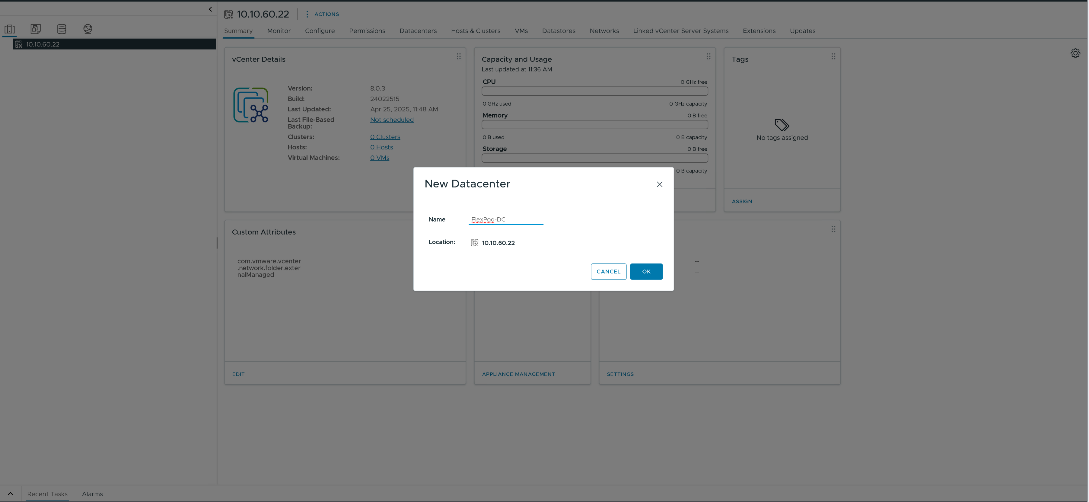The width and height of the screenshot is (1089, 502).
Task: Click drag handle on vCenter Details card
Action: pyautogui.click(x=458, y=57)
